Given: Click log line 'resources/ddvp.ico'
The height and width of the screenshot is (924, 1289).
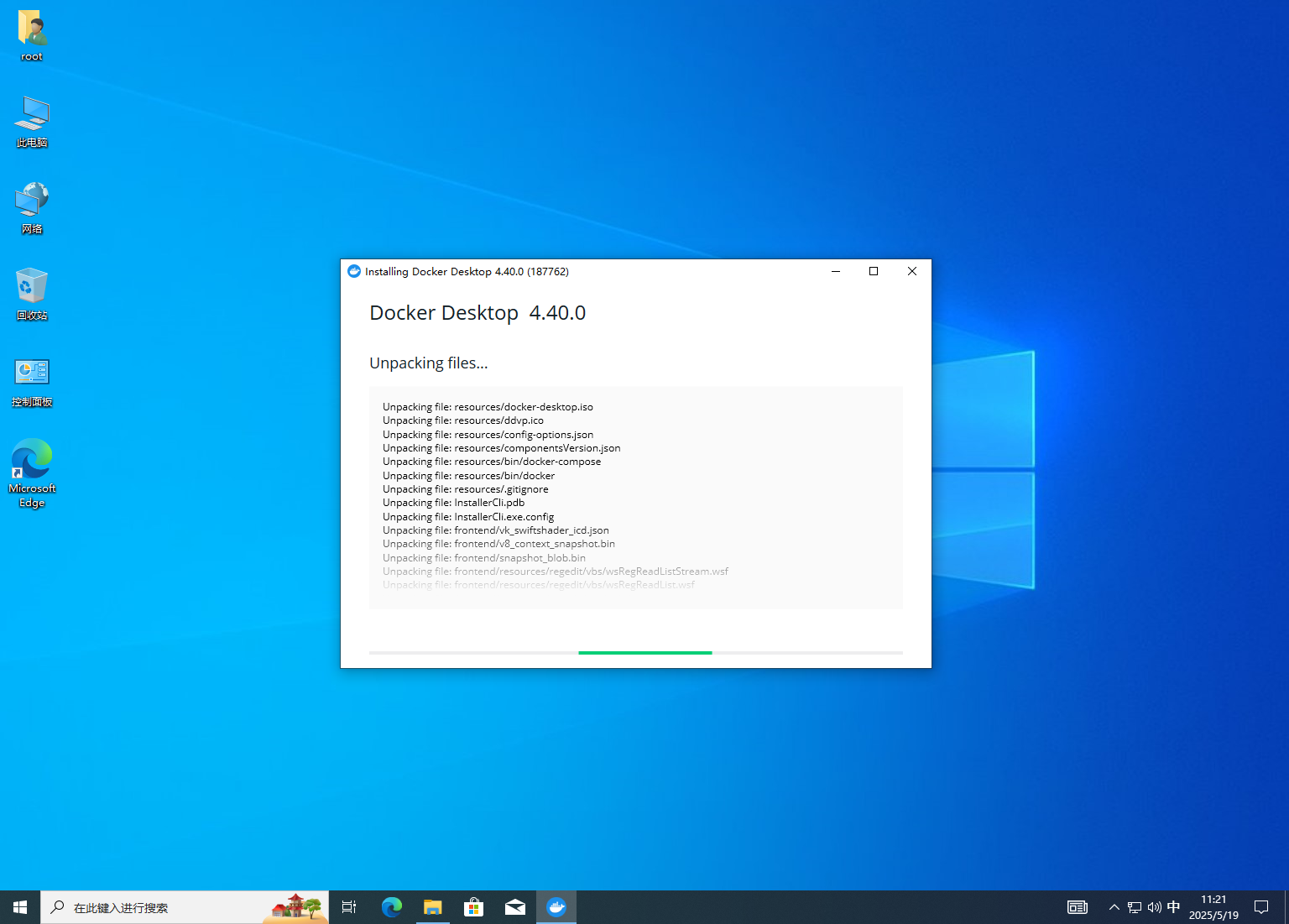Looking at the screenshot, I should pyautogui.click(x=463, y=420).
